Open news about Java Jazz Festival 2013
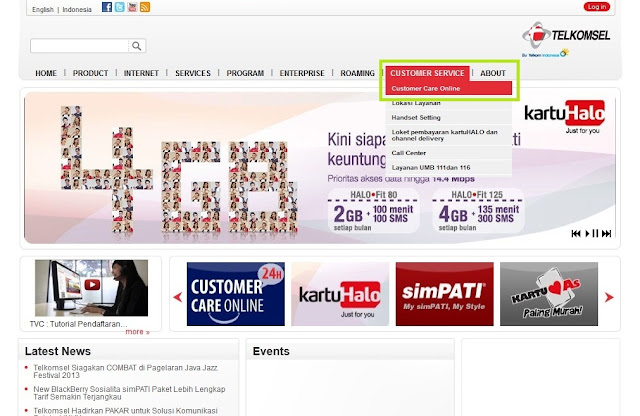The width and height of the screenshot is (640, 416). tap(125, 371)
